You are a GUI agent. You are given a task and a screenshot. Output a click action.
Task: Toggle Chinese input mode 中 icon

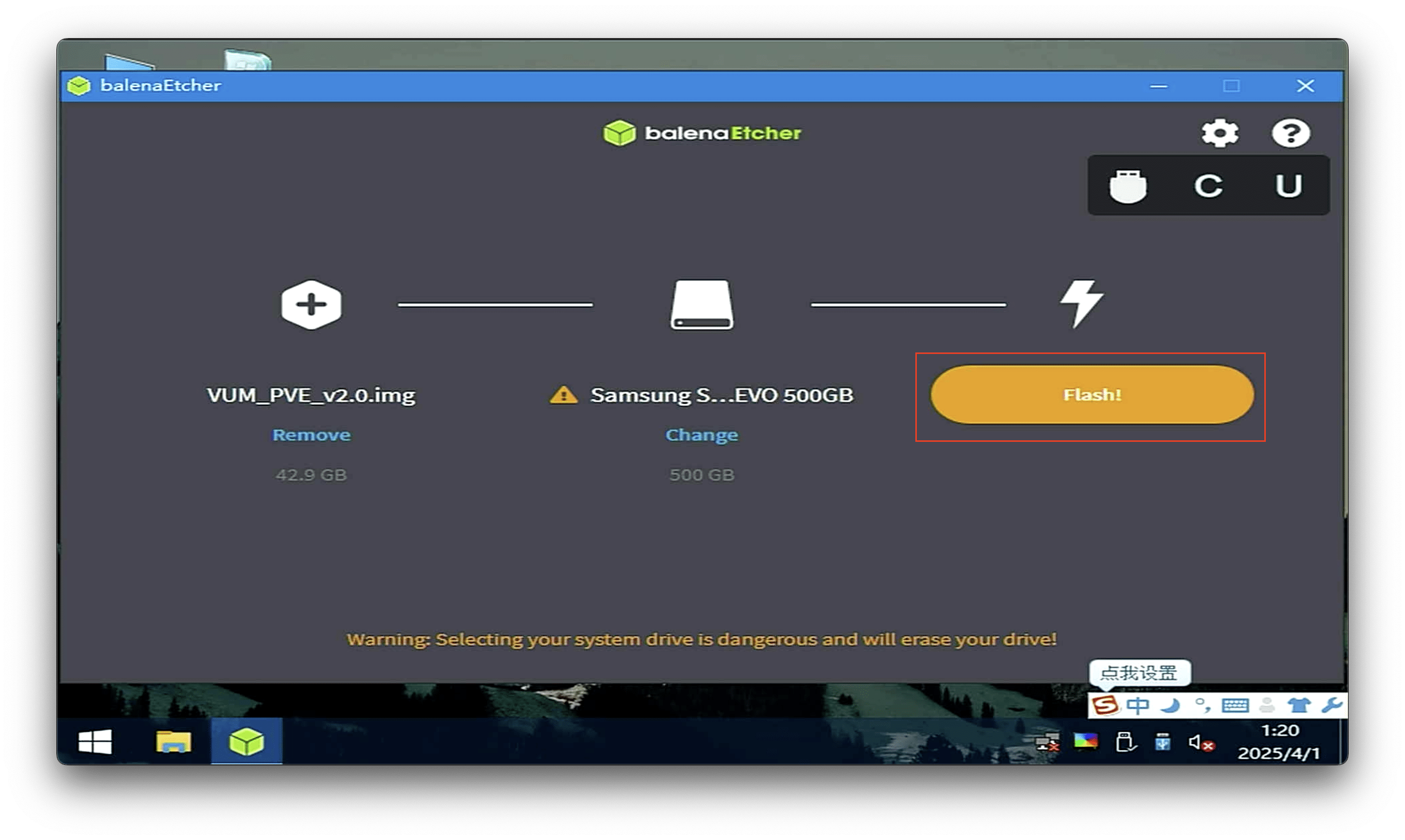1137,705
